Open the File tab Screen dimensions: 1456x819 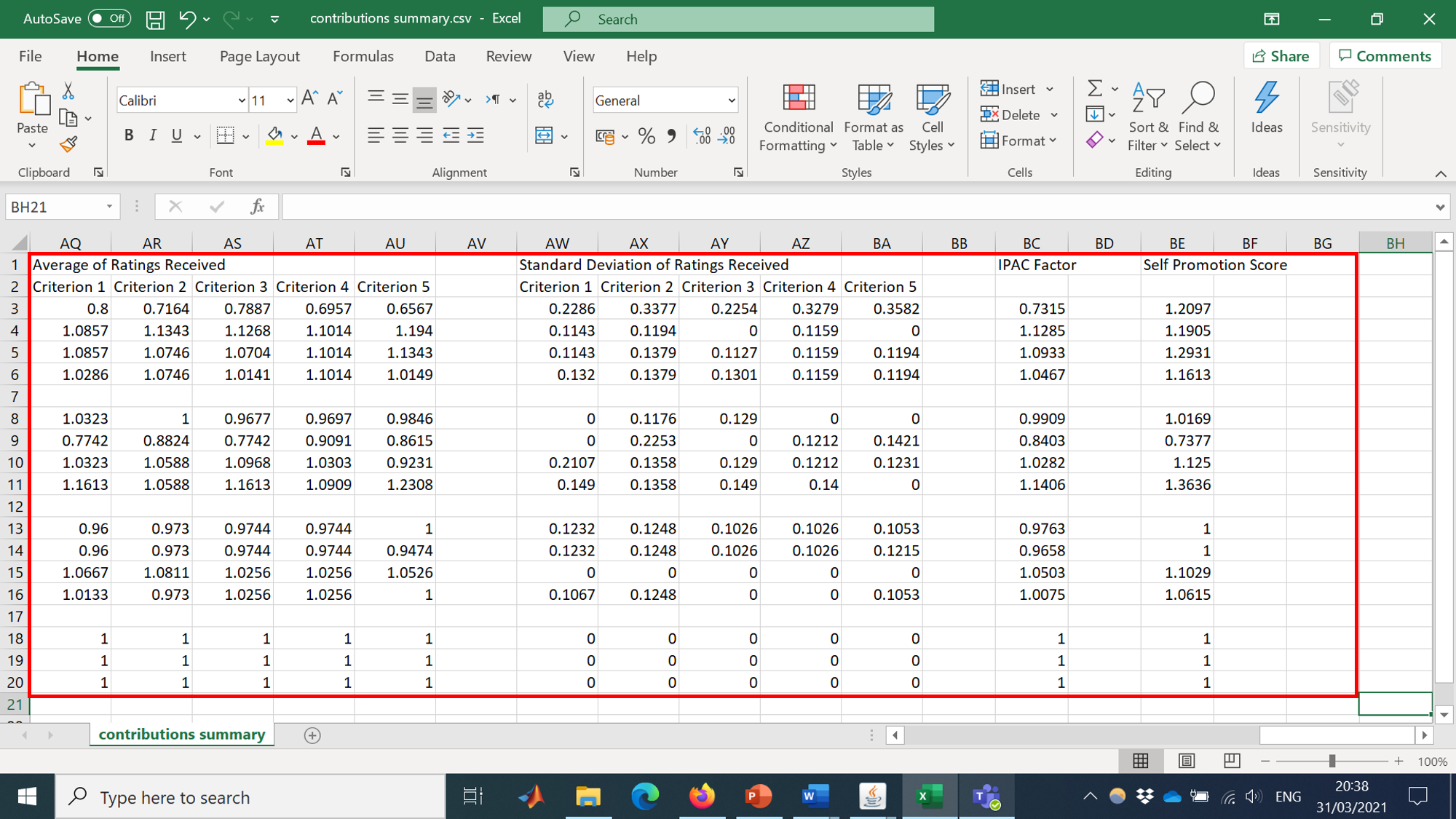coord(31,56)
